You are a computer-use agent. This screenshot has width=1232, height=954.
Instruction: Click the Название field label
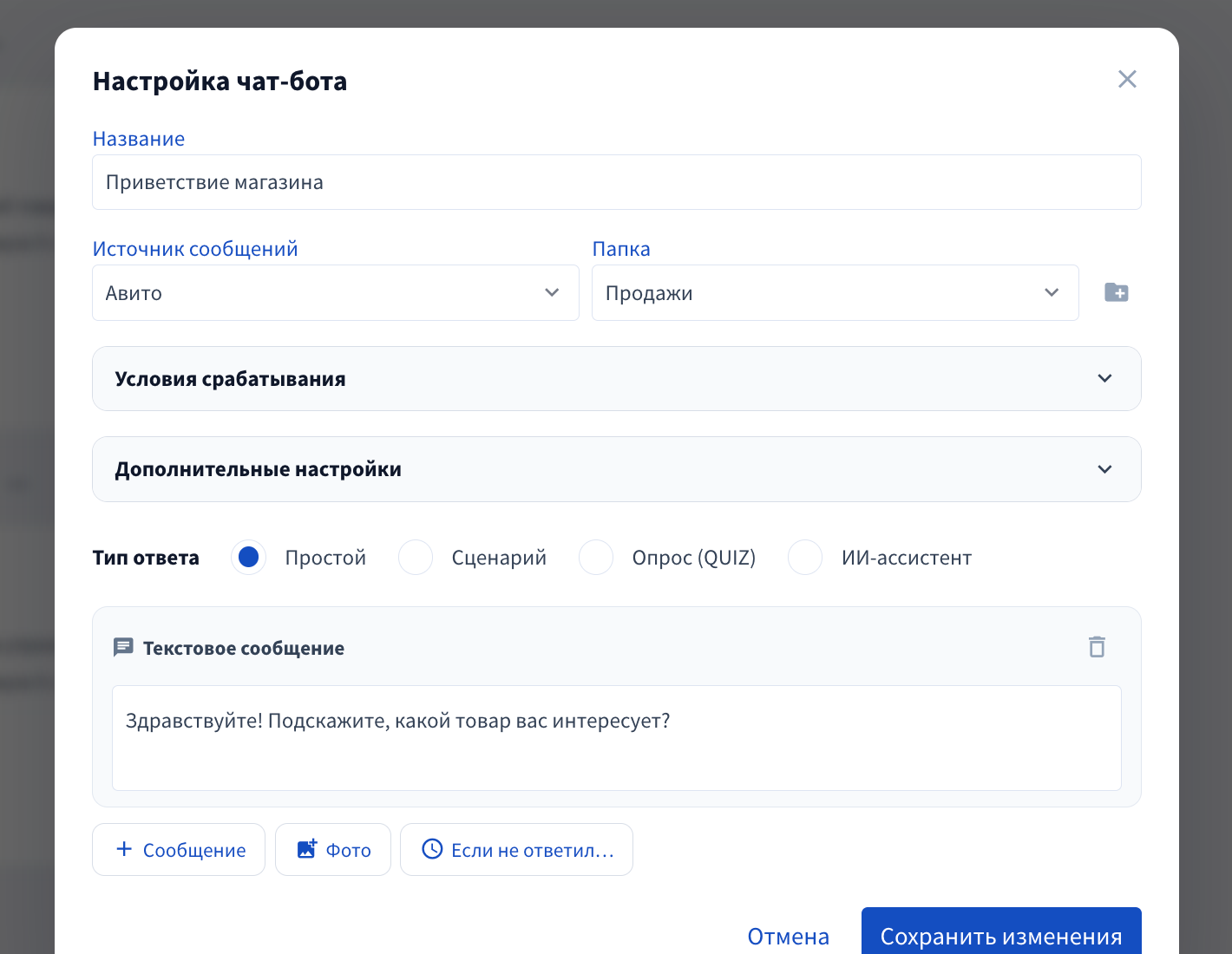(x=139, y=139)
